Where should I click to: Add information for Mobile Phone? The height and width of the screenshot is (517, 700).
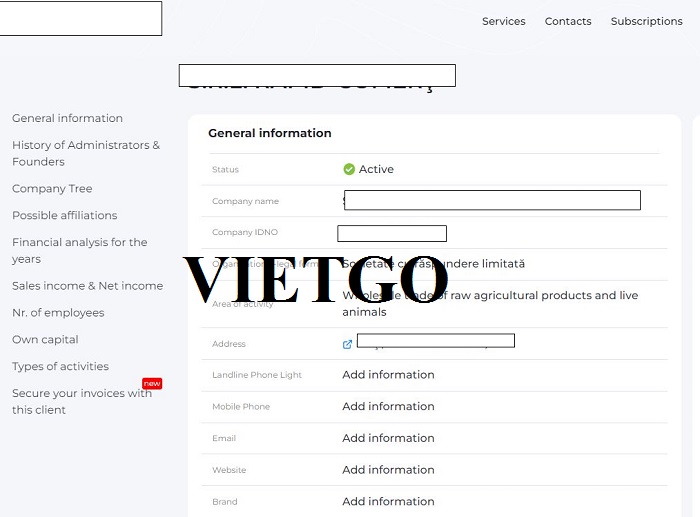pyautogui.click(x=388, y=407)
